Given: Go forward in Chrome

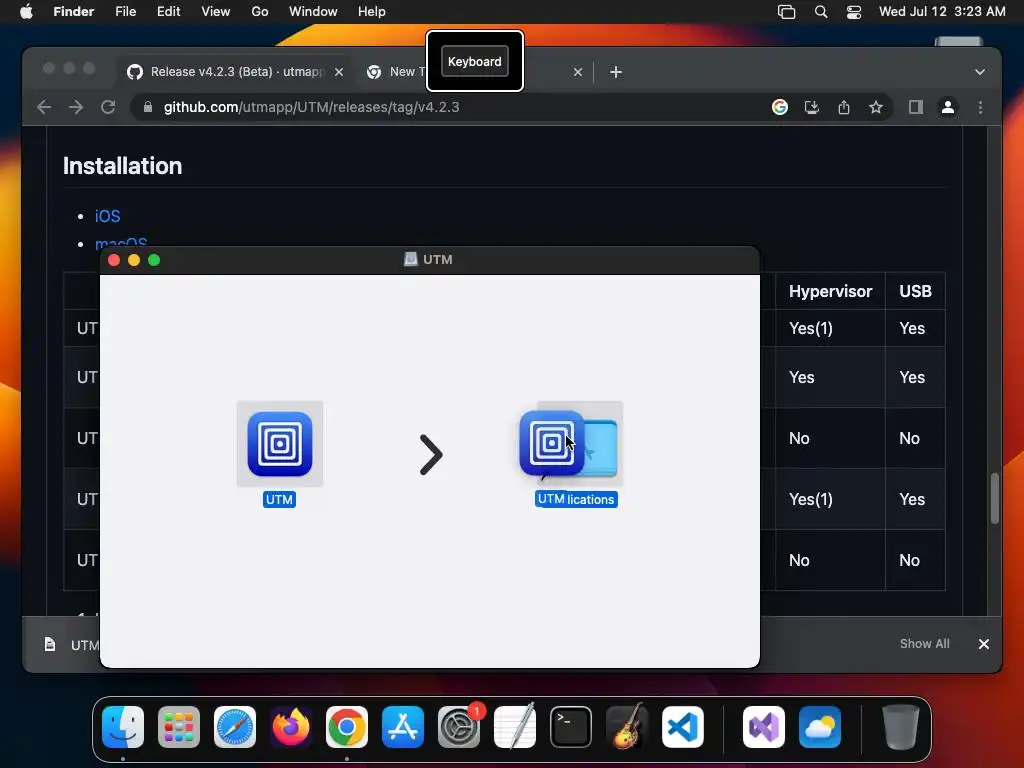Looking at the screenshot, I should click(76, 107).
